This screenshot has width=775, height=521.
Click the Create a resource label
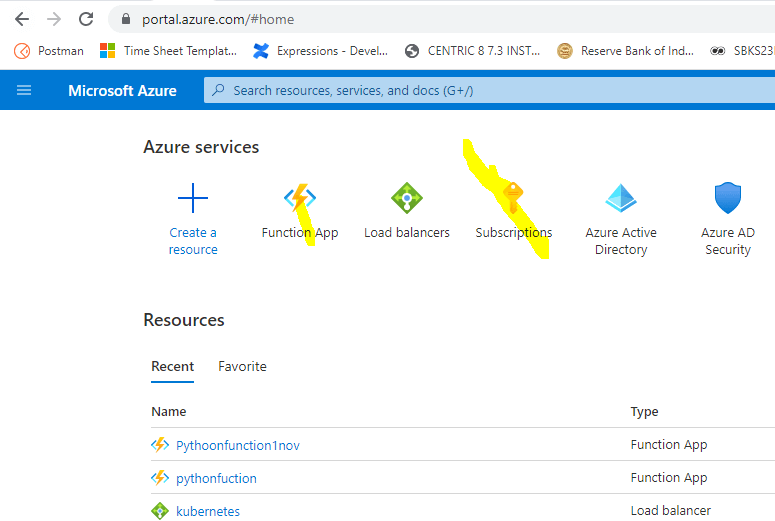(193, 241)
